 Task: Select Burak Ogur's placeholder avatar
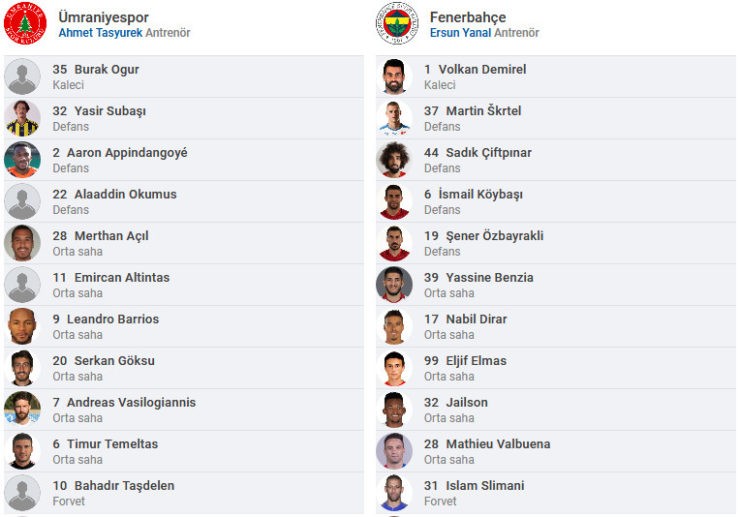coord(22,76)
